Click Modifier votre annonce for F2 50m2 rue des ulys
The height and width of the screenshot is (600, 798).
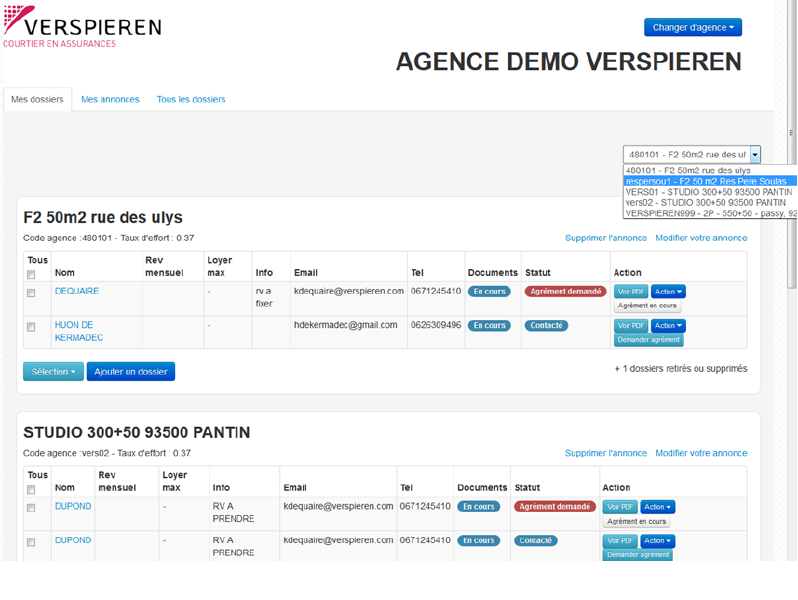coord(701,238)
